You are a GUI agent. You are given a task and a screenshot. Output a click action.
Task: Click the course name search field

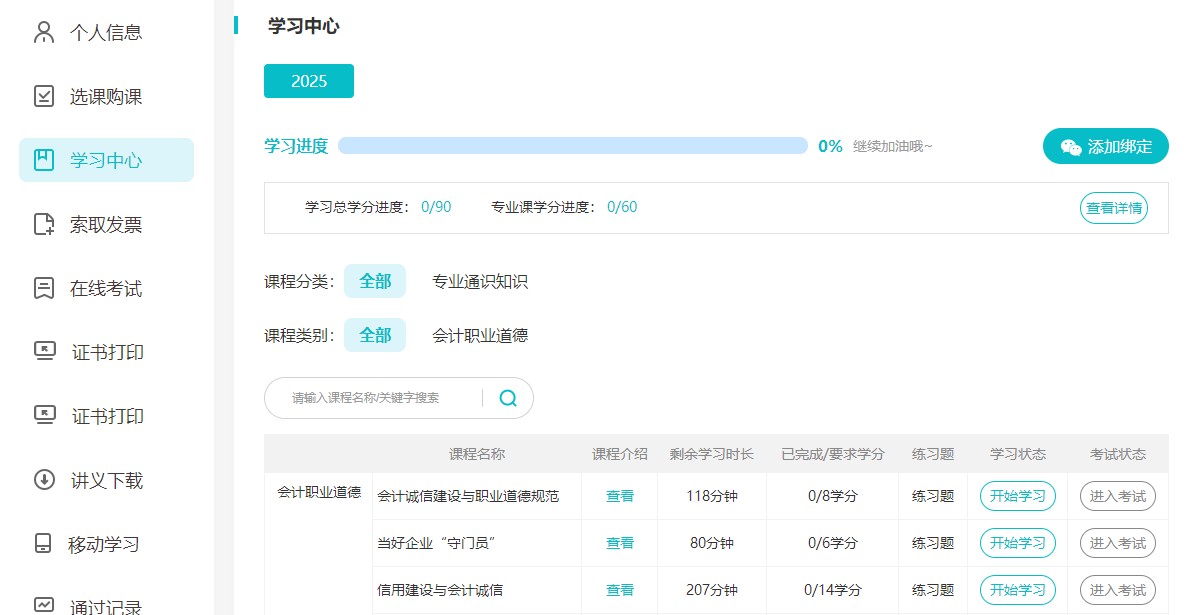(x=380, y=398)
